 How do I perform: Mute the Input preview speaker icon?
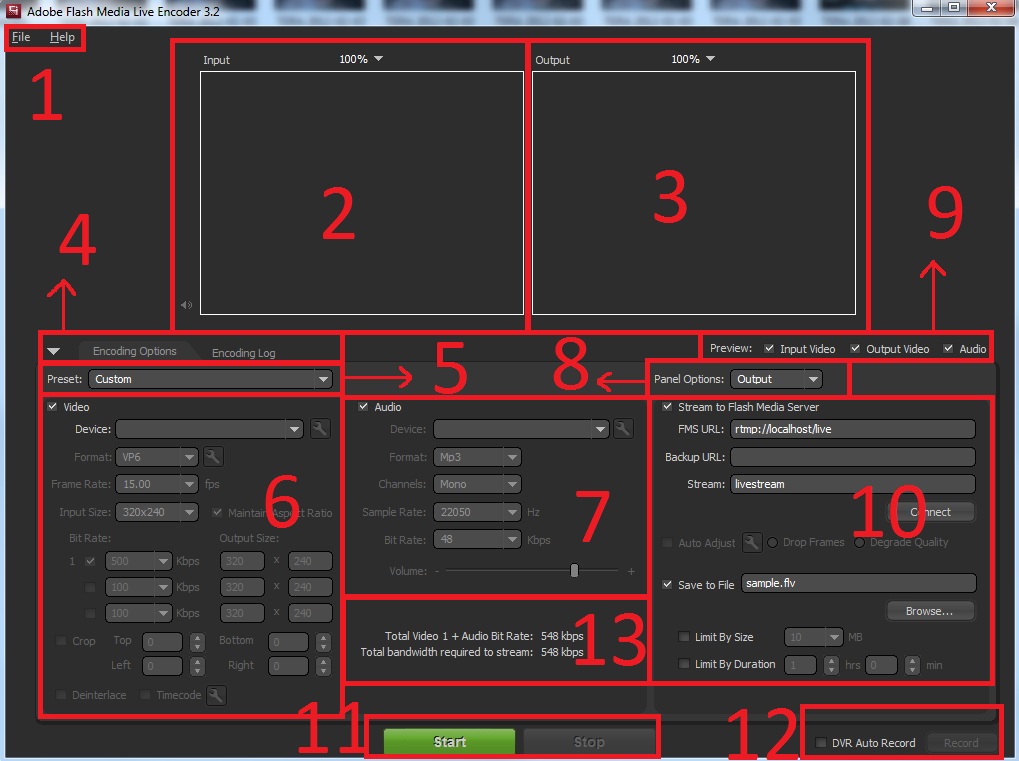click(x=186, y=305)
